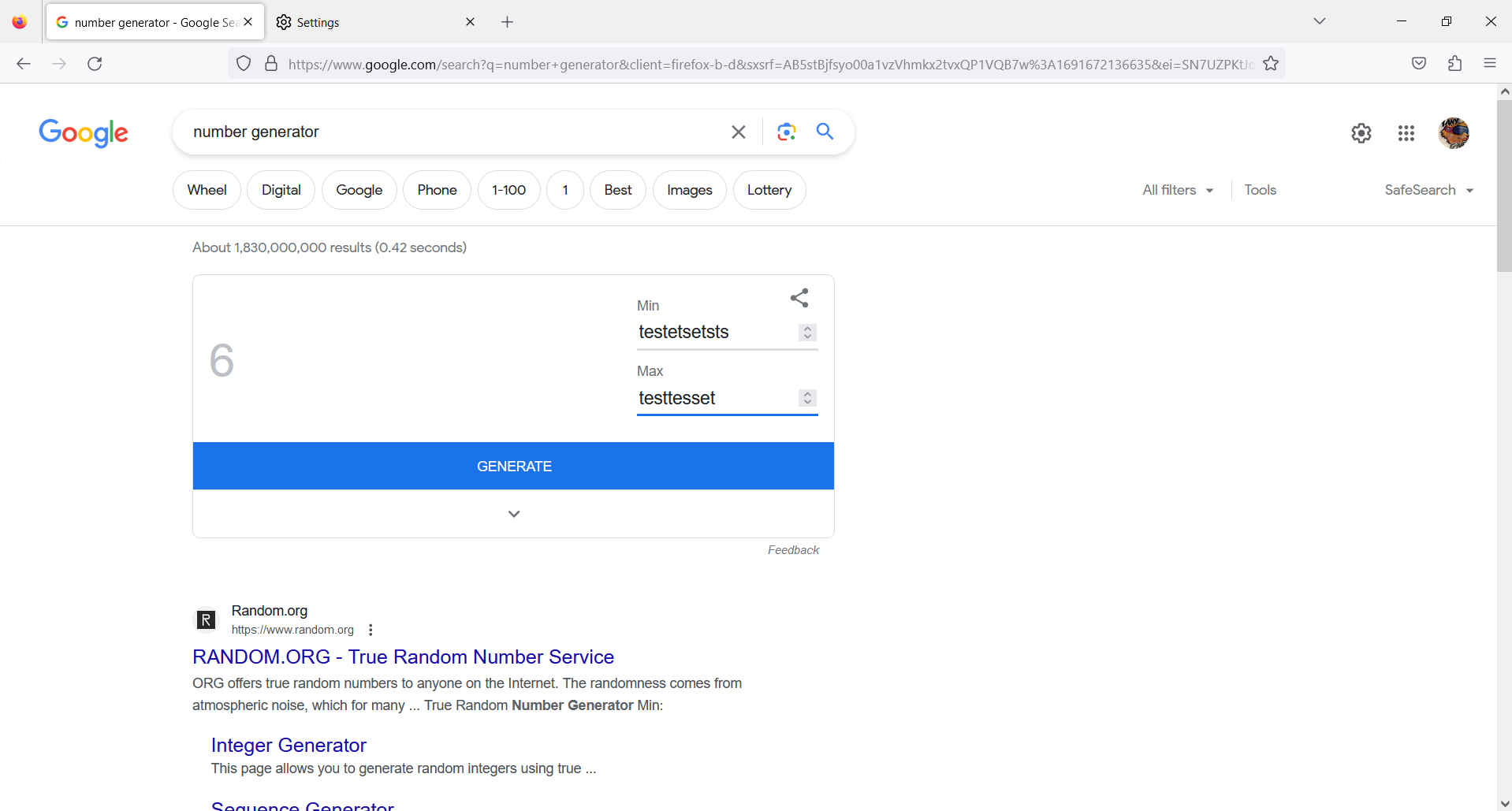Viewport: 1512px width, 811px height.
Task: Click the page vertical scrollbar thumb
Action: tap(1504, 185)
